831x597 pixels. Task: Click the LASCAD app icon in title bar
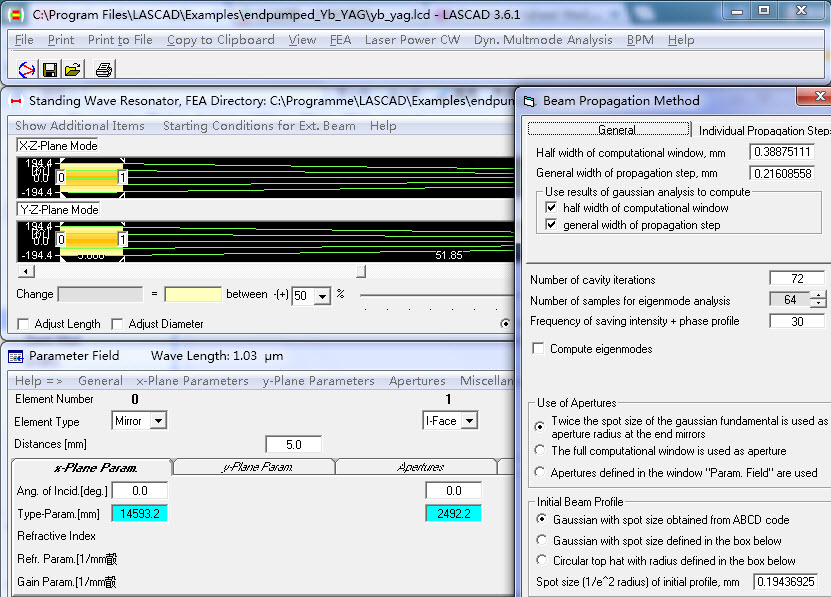pyautogui.click(x=16, y=15)
